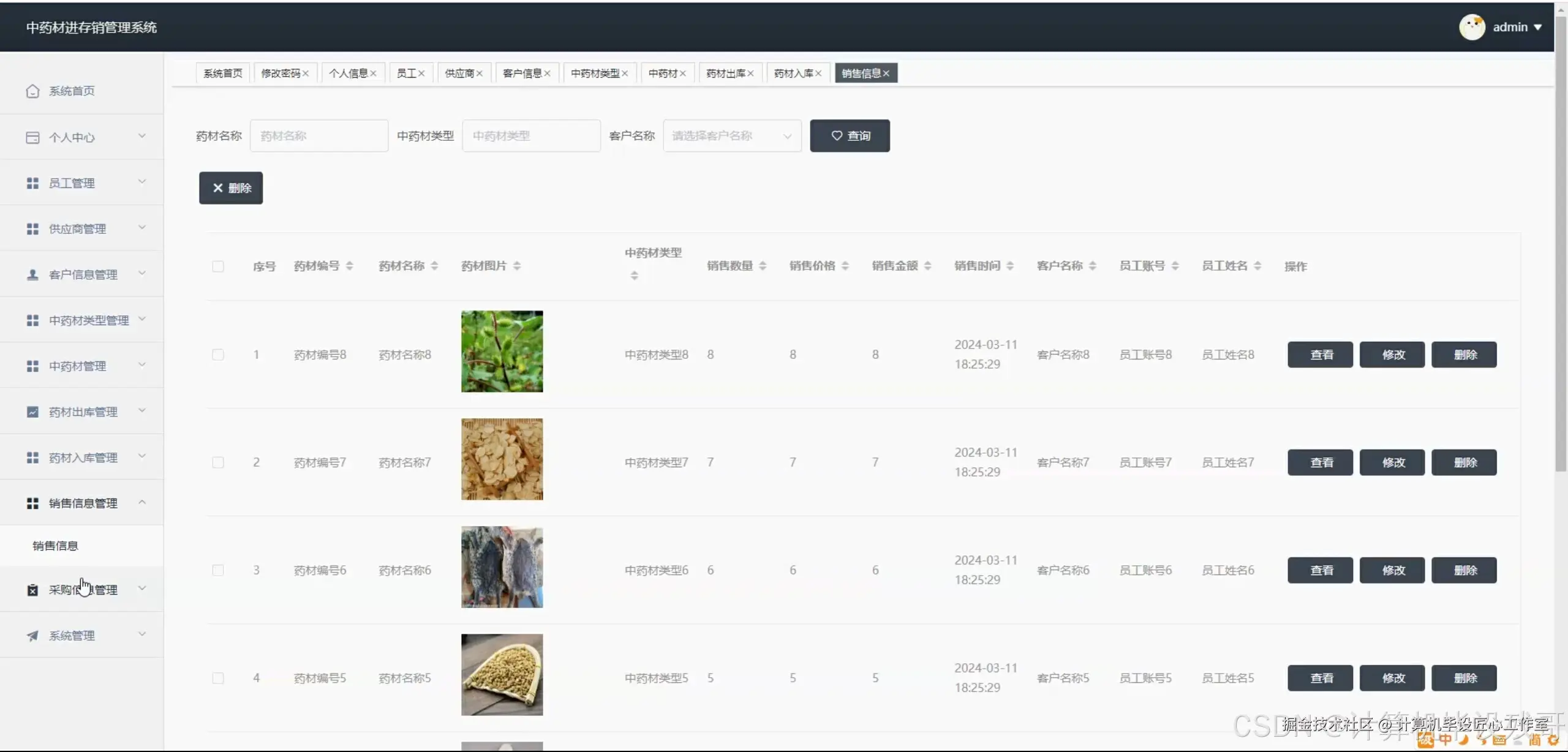Viewport: 1568px width, 752px height.
Task: Collapse the 销售信息管理 sidebar menu
Action: pos(82,503)
